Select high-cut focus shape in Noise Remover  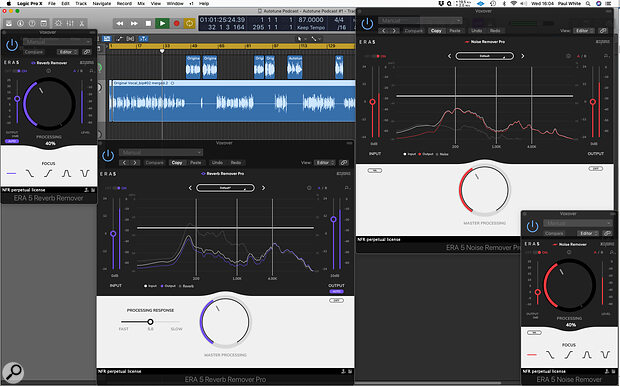coord(550,355)
